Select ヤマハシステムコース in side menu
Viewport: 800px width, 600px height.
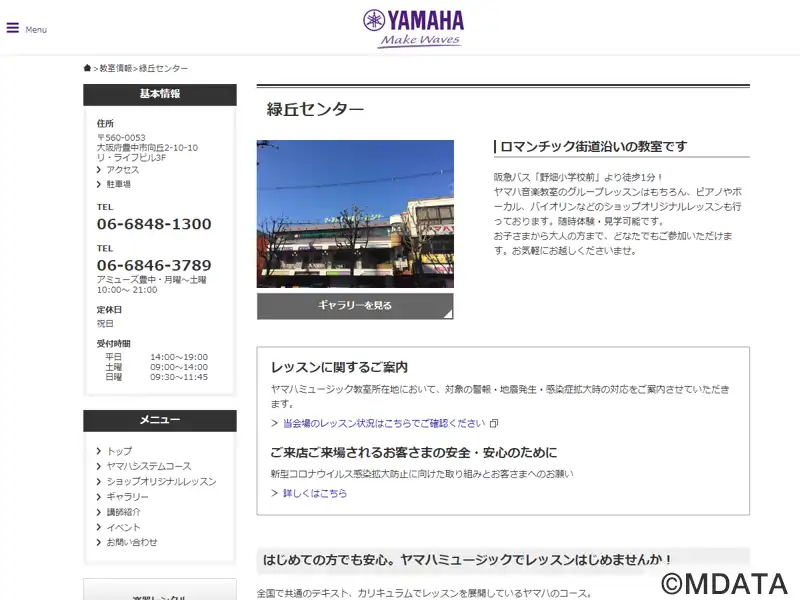(x=149, y=466)
